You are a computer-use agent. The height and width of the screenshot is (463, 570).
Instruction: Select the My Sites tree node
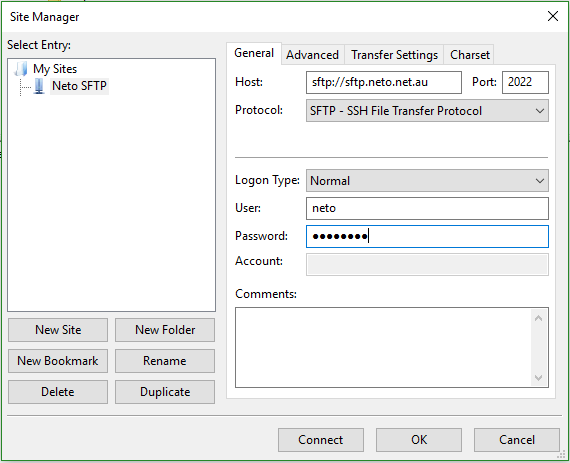click(55, 69)
